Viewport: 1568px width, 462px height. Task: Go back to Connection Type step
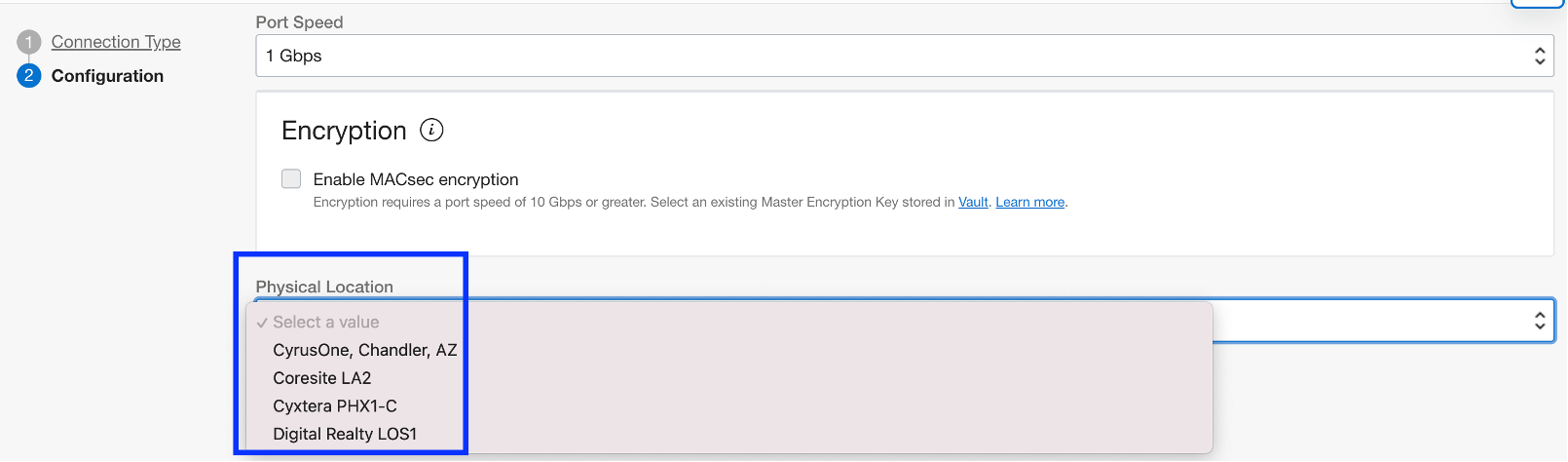116,42
